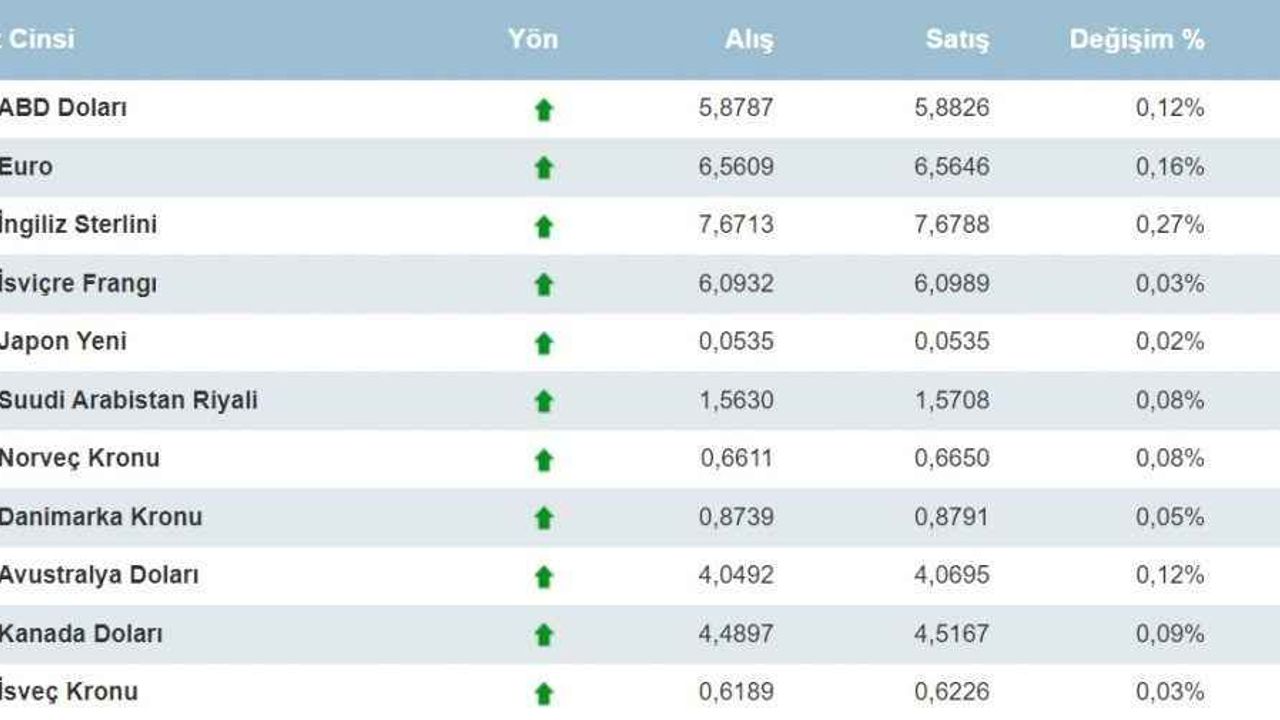Open the Euro currency row label
Viewport: 1280px width, 720px height.
click(x=26, y=166)
